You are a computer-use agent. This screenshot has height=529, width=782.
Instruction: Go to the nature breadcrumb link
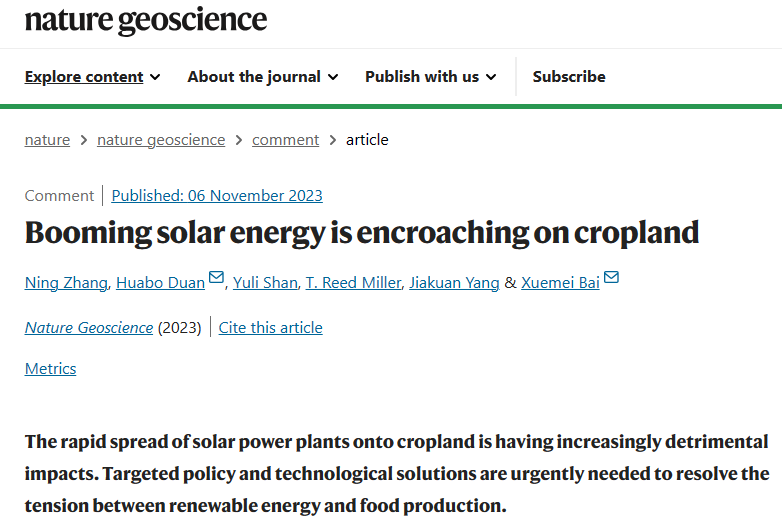click(47, 140)
